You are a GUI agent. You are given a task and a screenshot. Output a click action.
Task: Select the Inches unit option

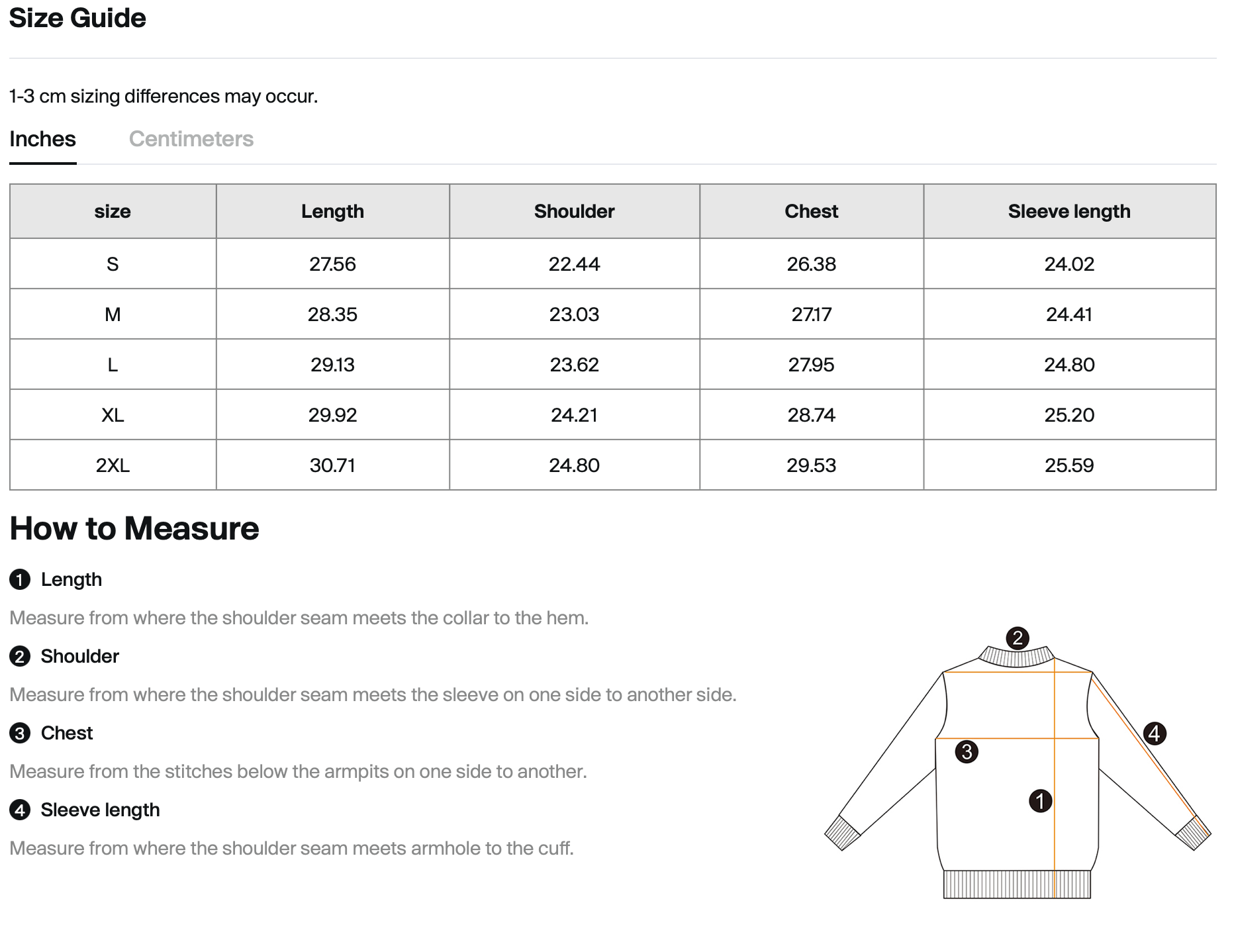[42, 139]
